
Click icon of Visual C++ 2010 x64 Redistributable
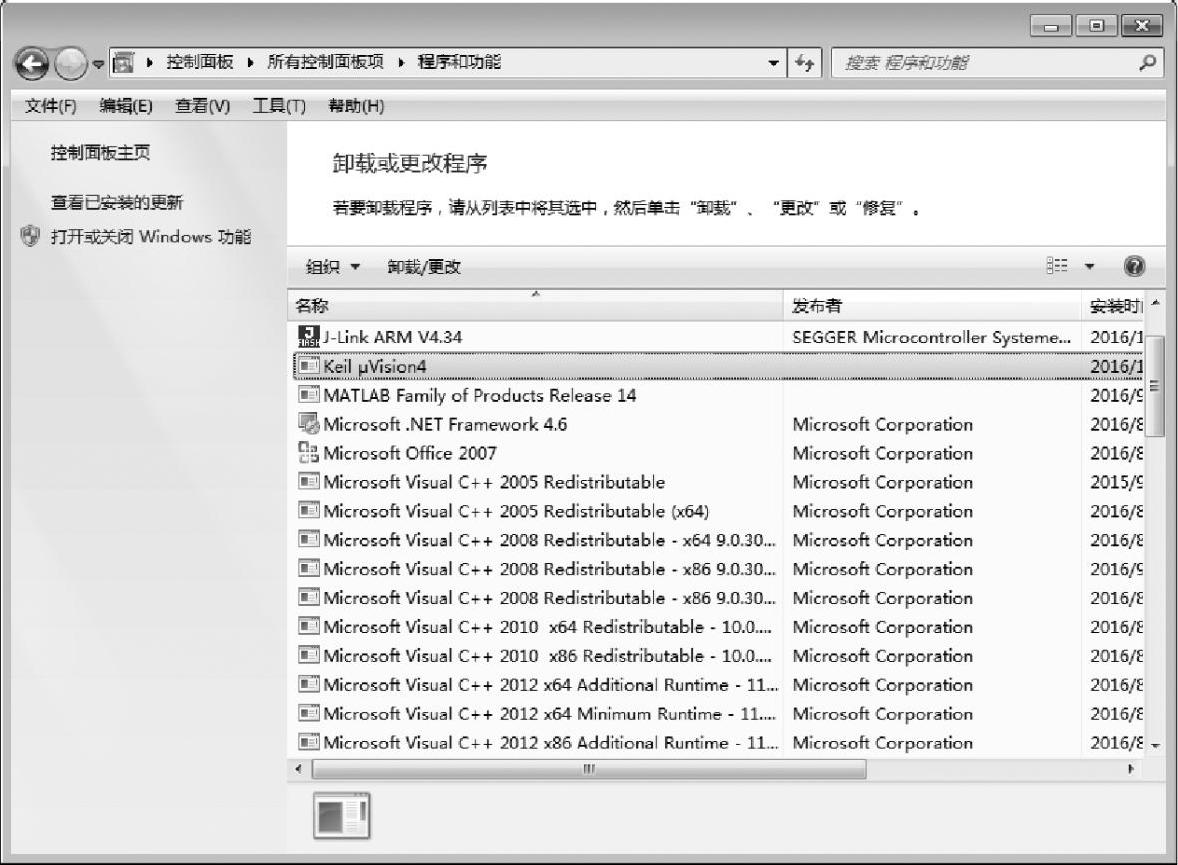tap(309, 626)
